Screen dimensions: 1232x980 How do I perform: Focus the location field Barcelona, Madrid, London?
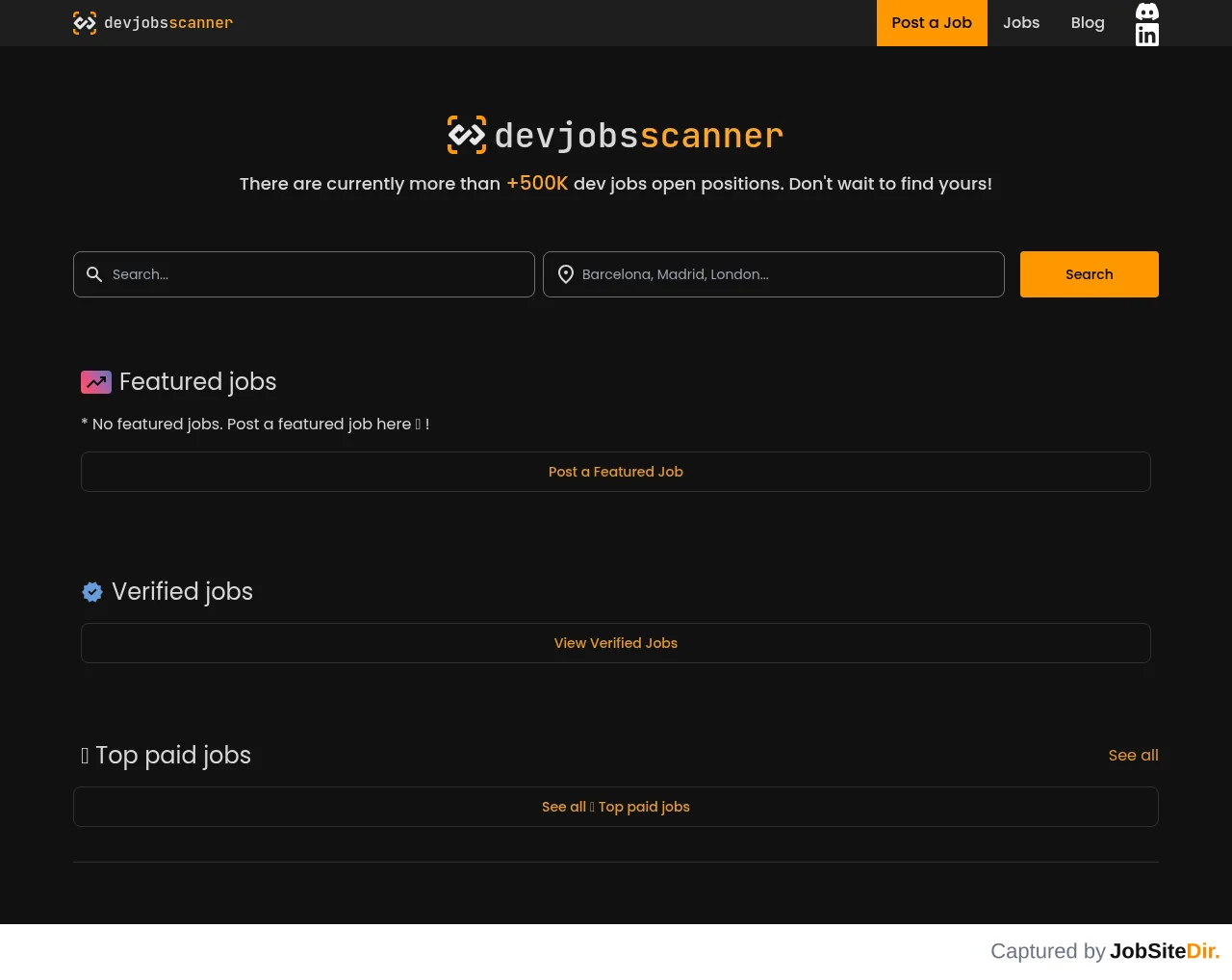(774, 274)
